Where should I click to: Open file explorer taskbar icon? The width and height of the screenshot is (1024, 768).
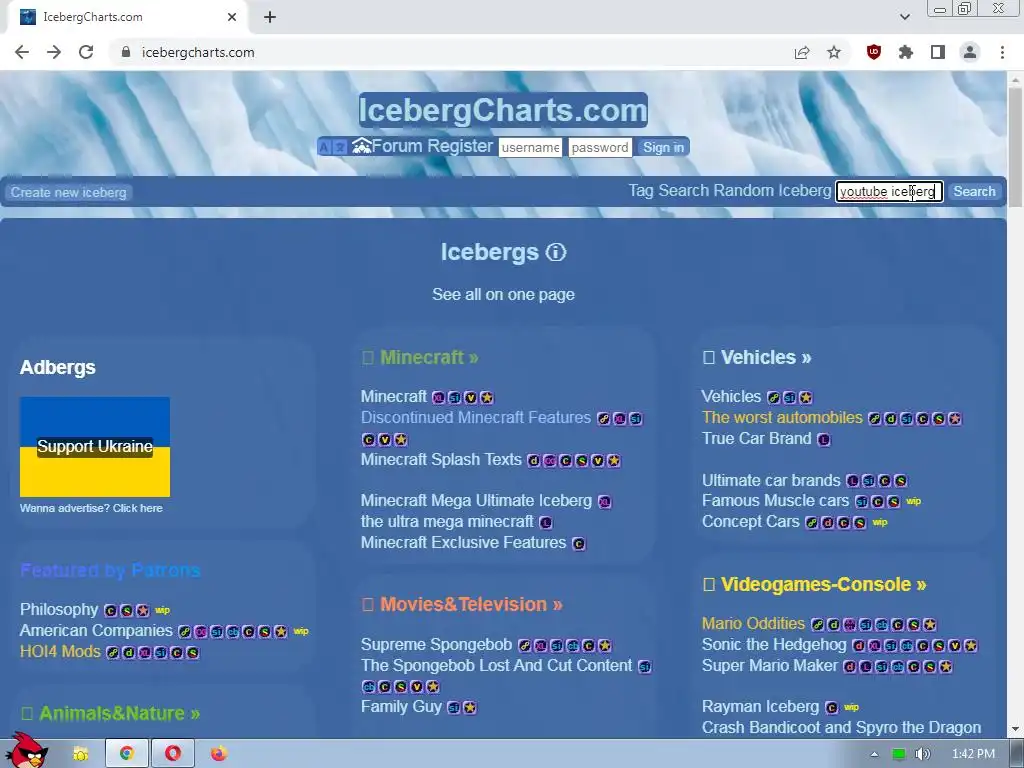[81, 754]
